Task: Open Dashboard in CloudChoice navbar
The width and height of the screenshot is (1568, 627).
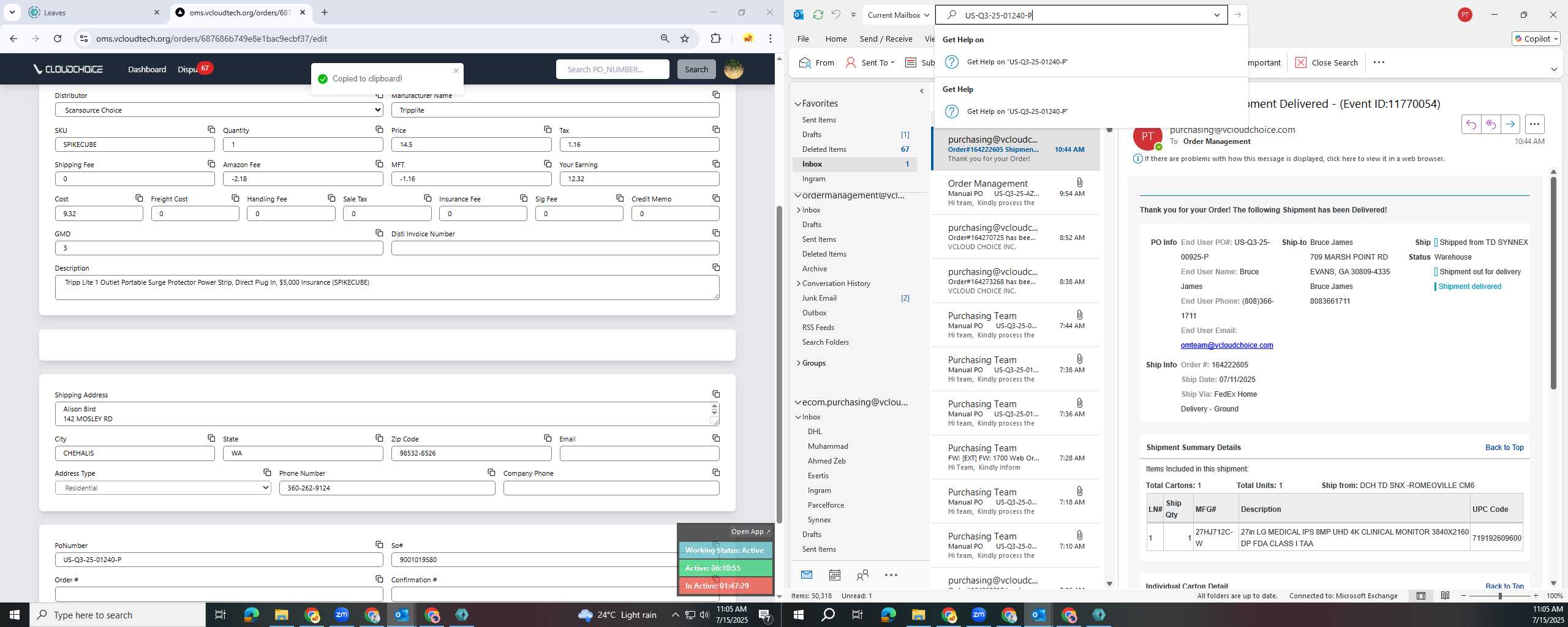Action: (x=147, y=69)
